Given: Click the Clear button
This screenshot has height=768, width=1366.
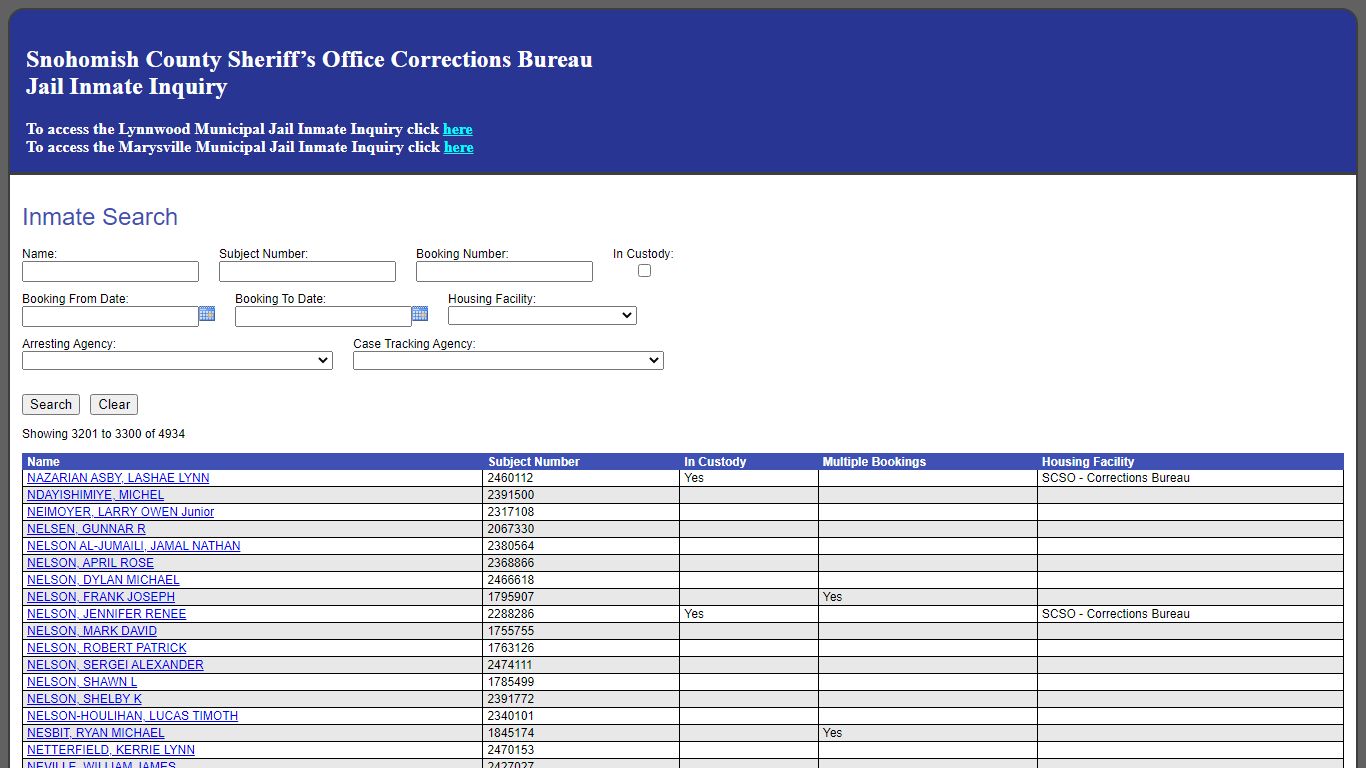Looking at the screenshot, I should click(114, 405).
